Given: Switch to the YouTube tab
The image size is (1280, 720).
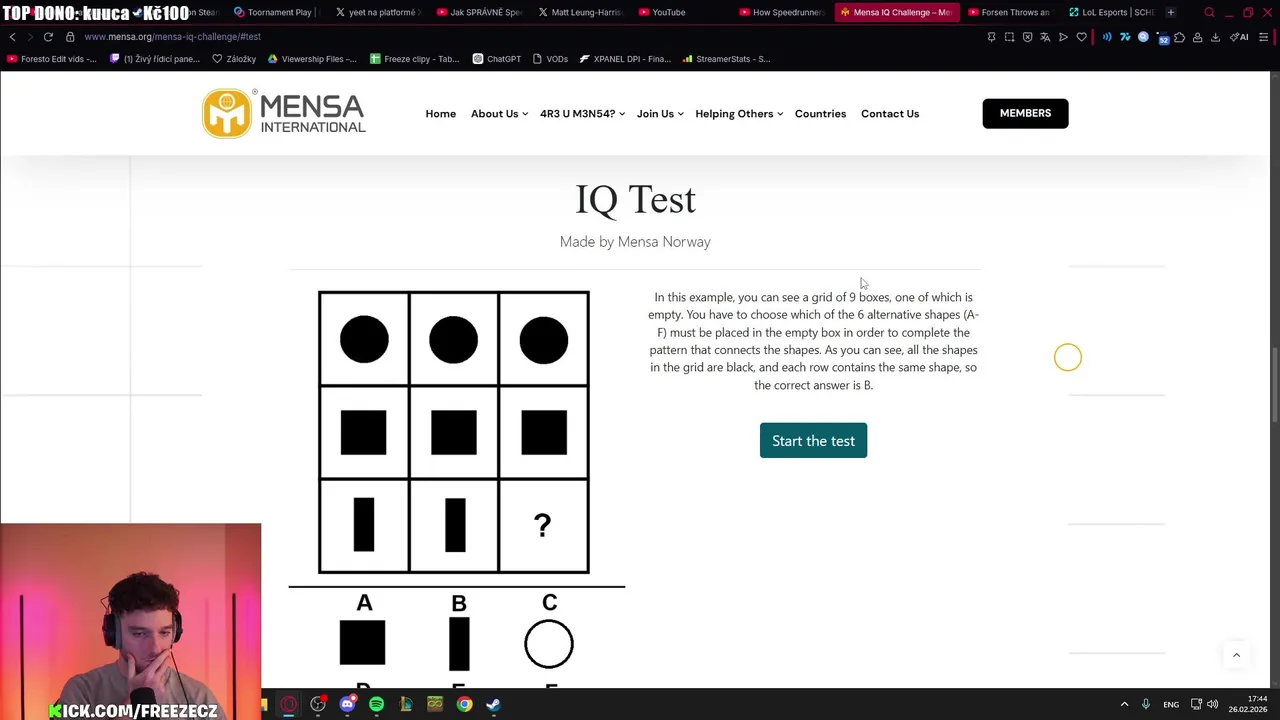Looking at the screenshot, I should [x=661, y=12].
